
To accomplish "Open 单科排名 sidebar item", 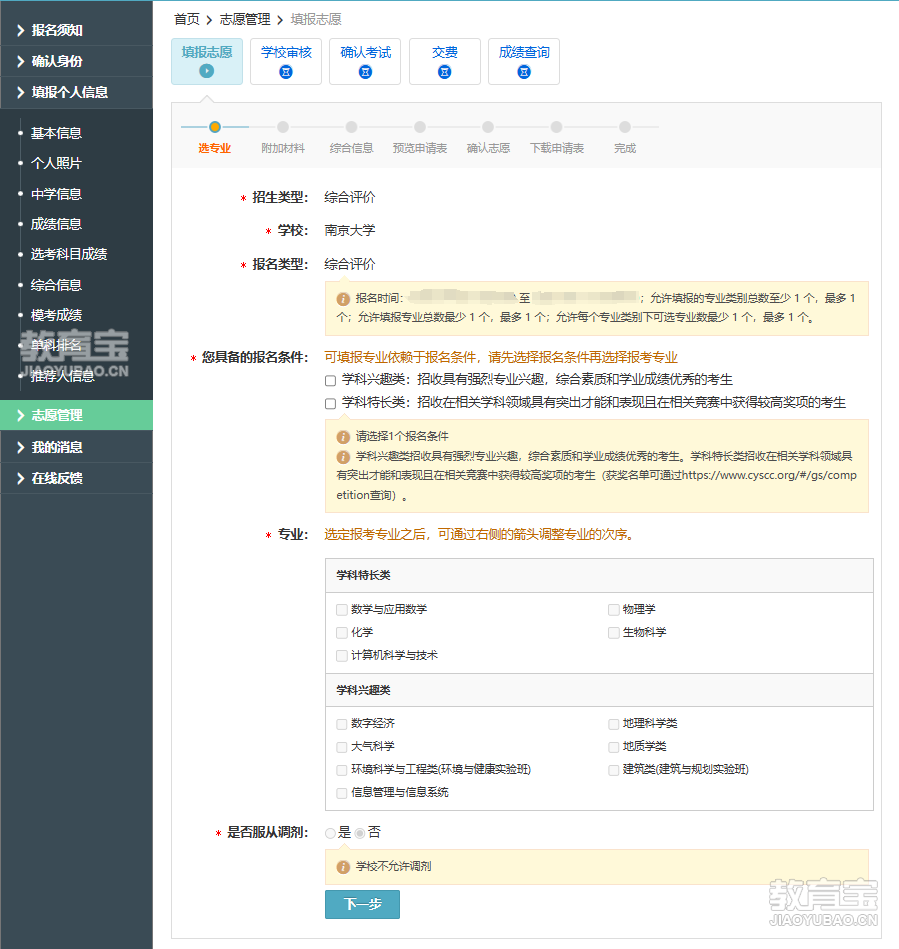I will [56, 346].
